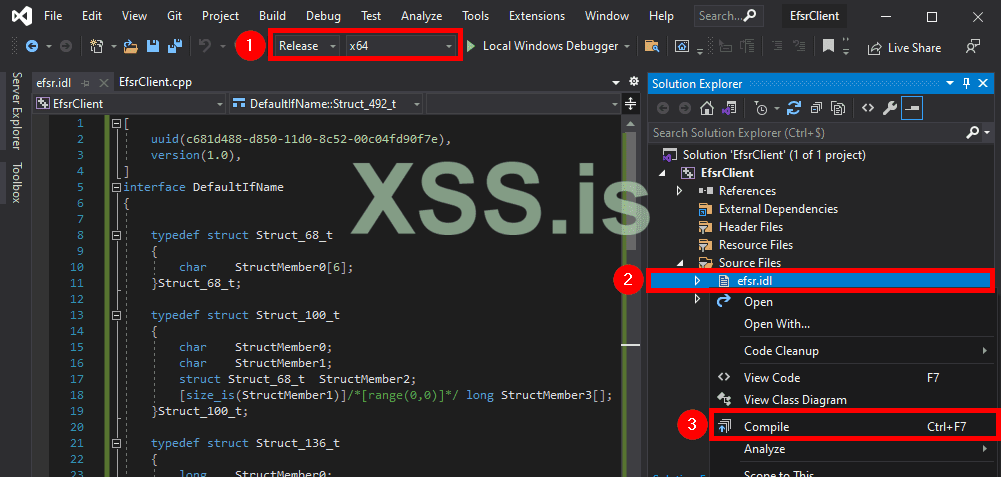The width and height of the screenshot is (1001, 477).
Task: Open the empty member dropdown in the editor navigation bar
Action: (x=523, y=103)
